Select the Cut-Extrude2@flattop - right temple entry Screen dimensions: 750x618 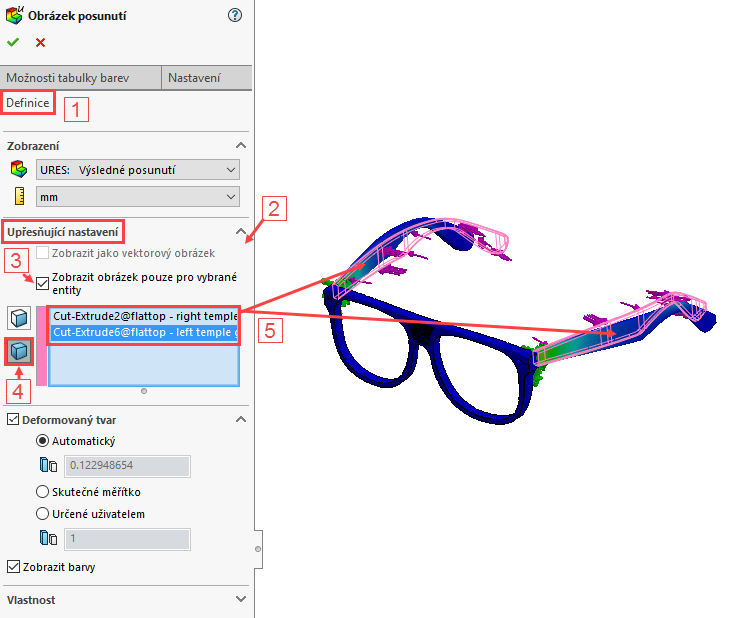[143, 316]
